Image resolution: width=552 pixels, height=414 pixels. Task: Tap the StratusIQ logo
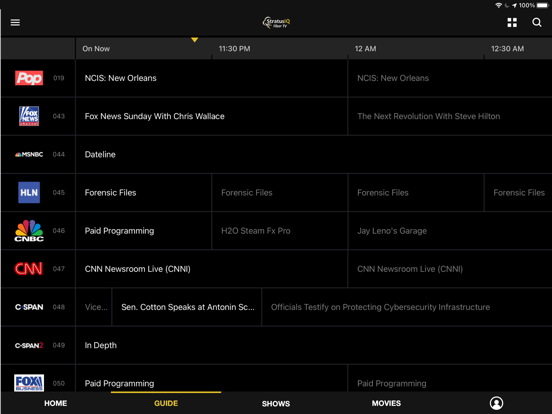(276, 23)
